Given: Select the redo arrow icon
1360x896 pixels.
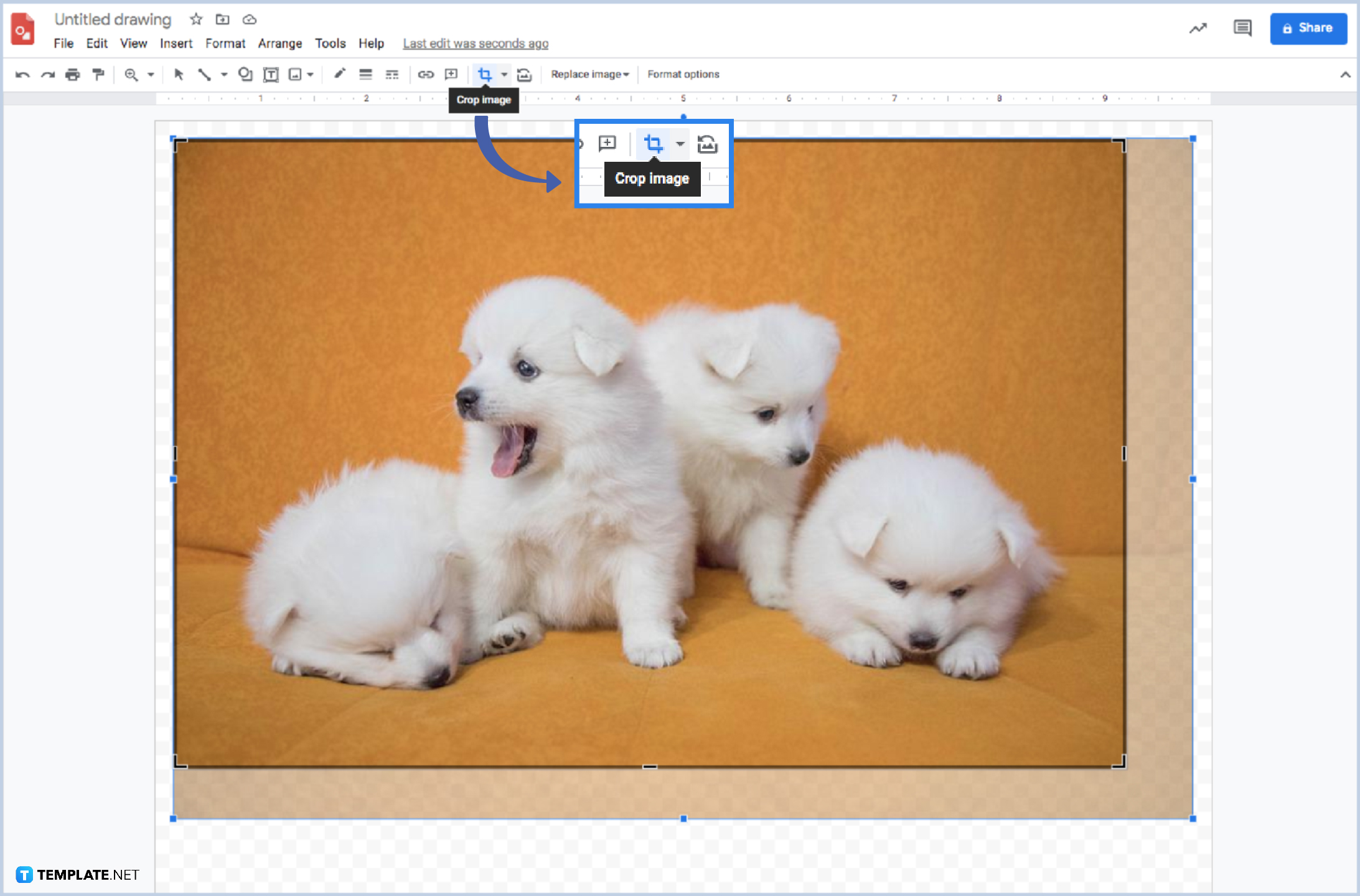Looking at the screenshot, I should click(45, 74).
